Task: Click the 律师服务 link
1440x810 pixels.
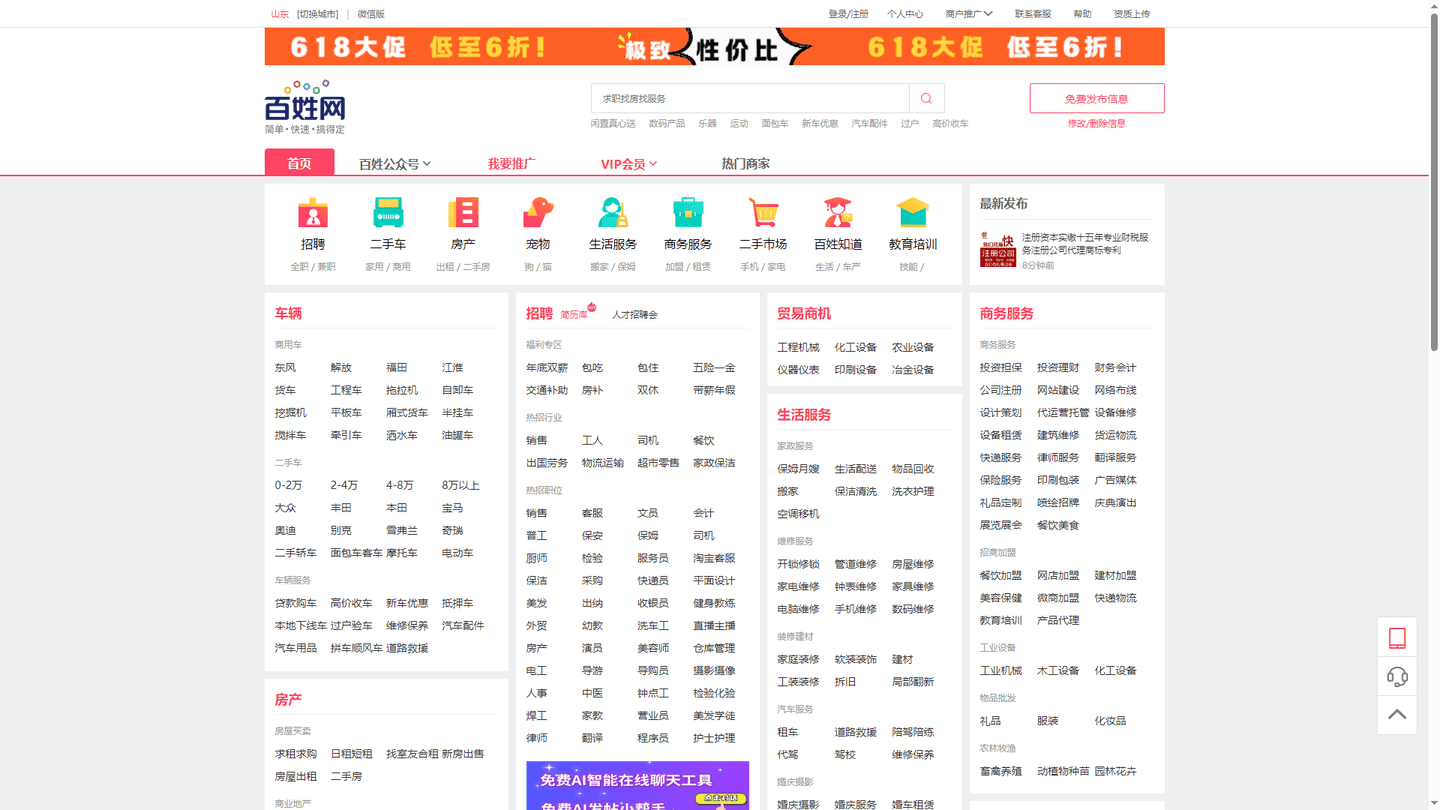Action: (x=1058, y=458)
